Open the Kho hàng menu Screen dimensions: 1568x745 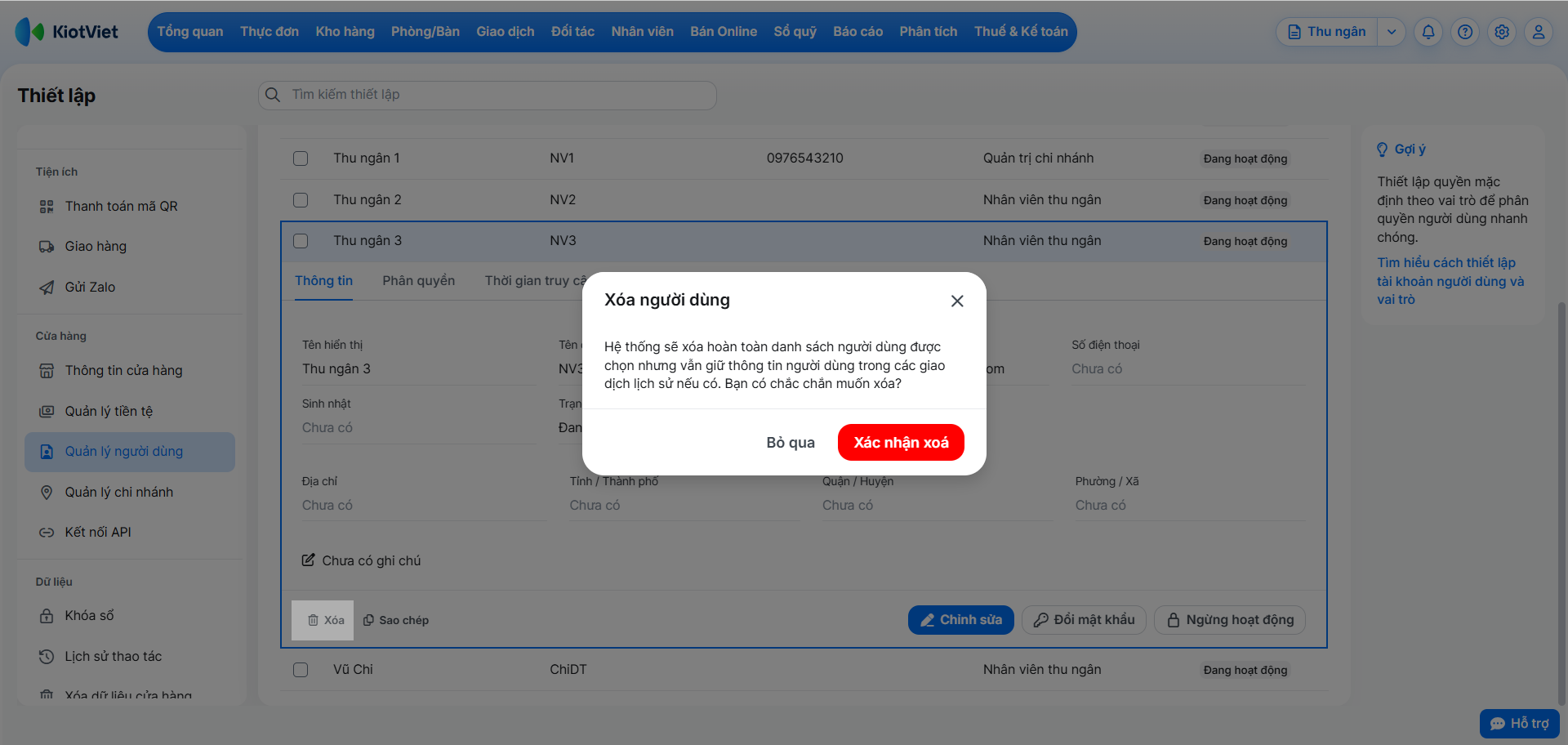click(x=345, y=32)
